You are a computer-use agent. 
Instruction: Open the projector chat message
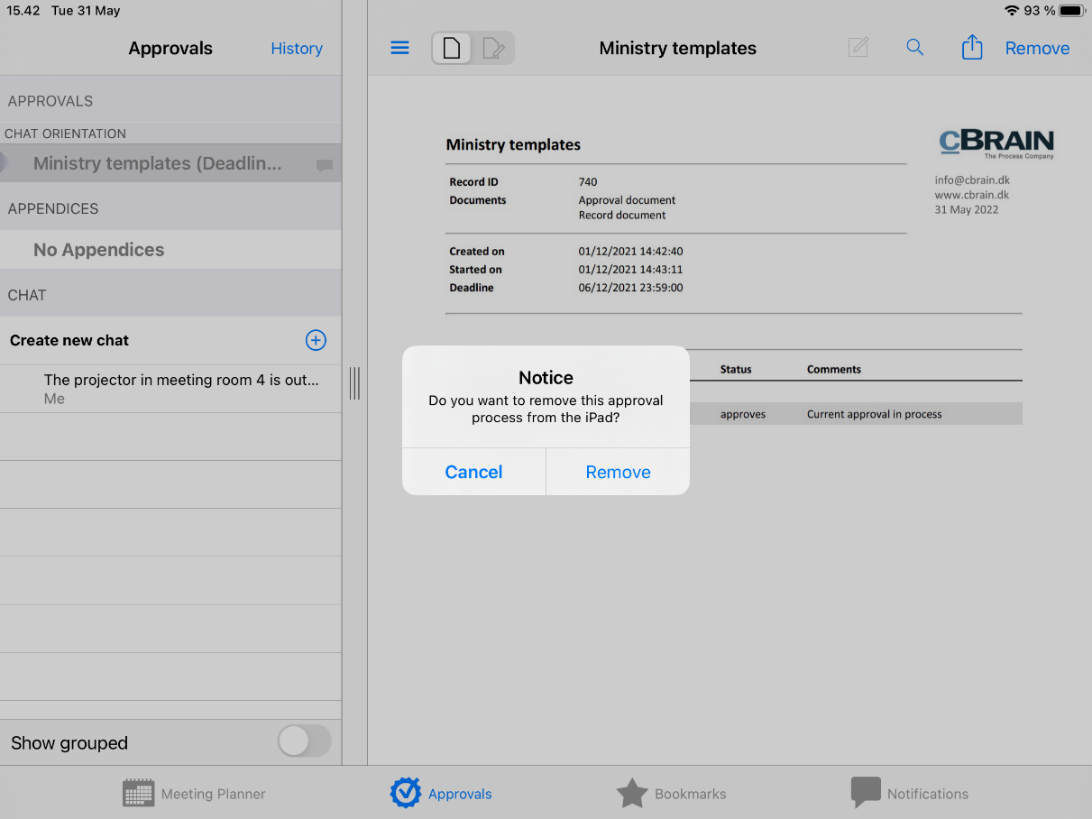180,388
